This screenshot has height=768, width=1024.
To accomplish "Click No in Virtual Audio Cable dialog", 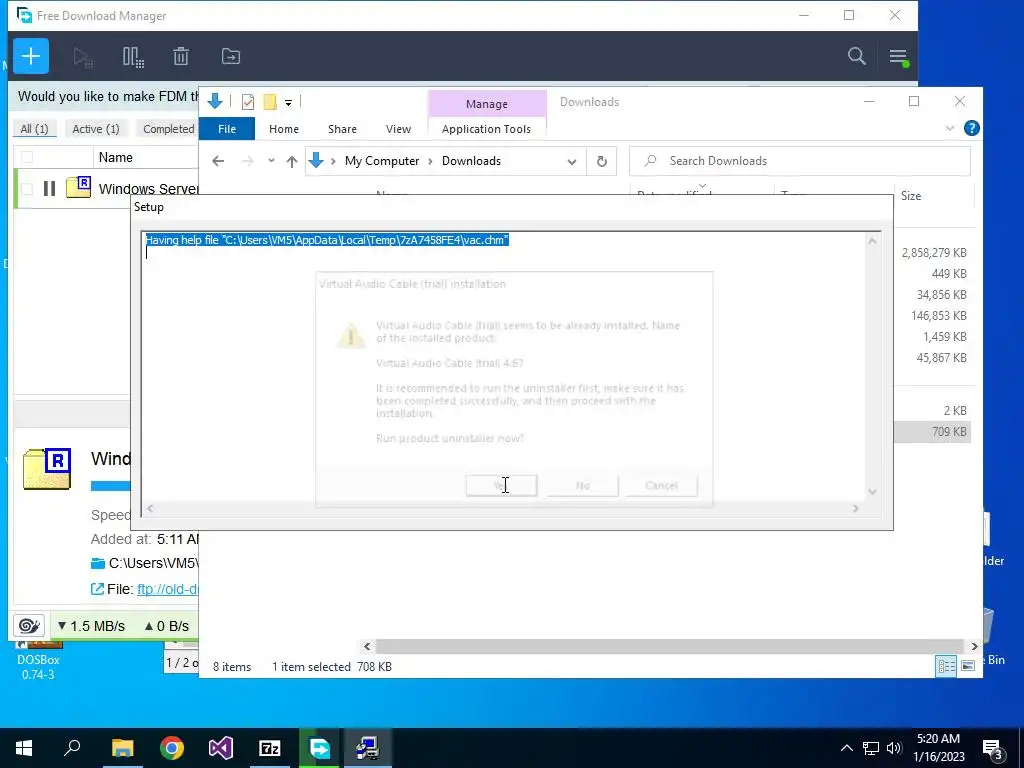I will click(583, 486).
